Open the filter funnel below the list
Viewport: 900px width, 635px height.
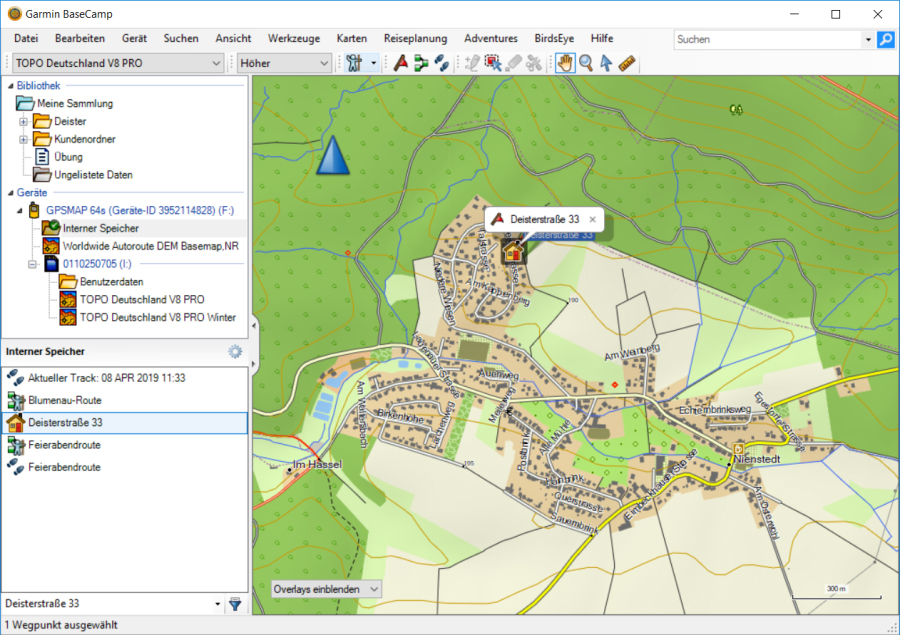[235, 604]
